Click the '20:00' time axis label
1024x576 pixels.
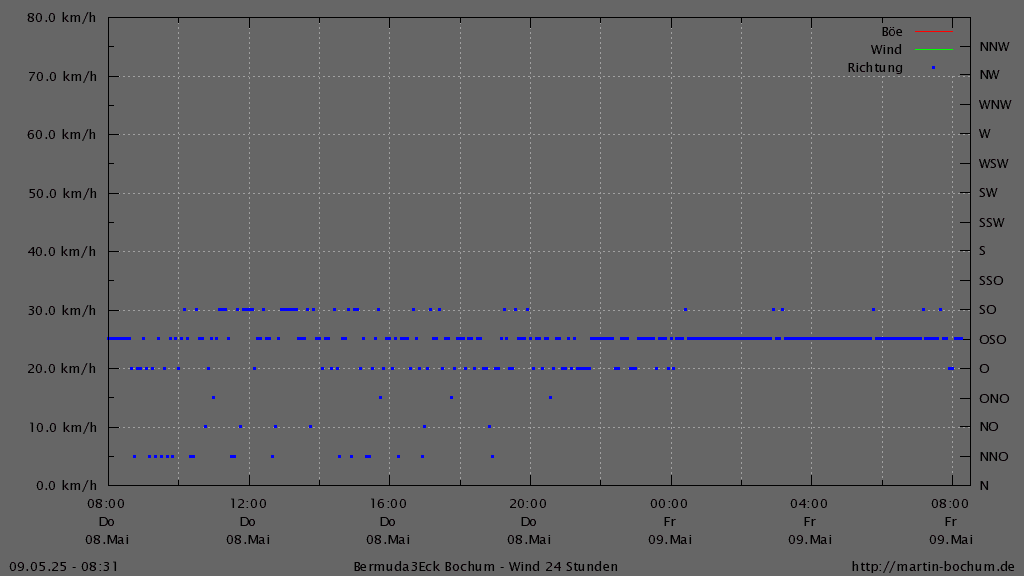(528, 504)
